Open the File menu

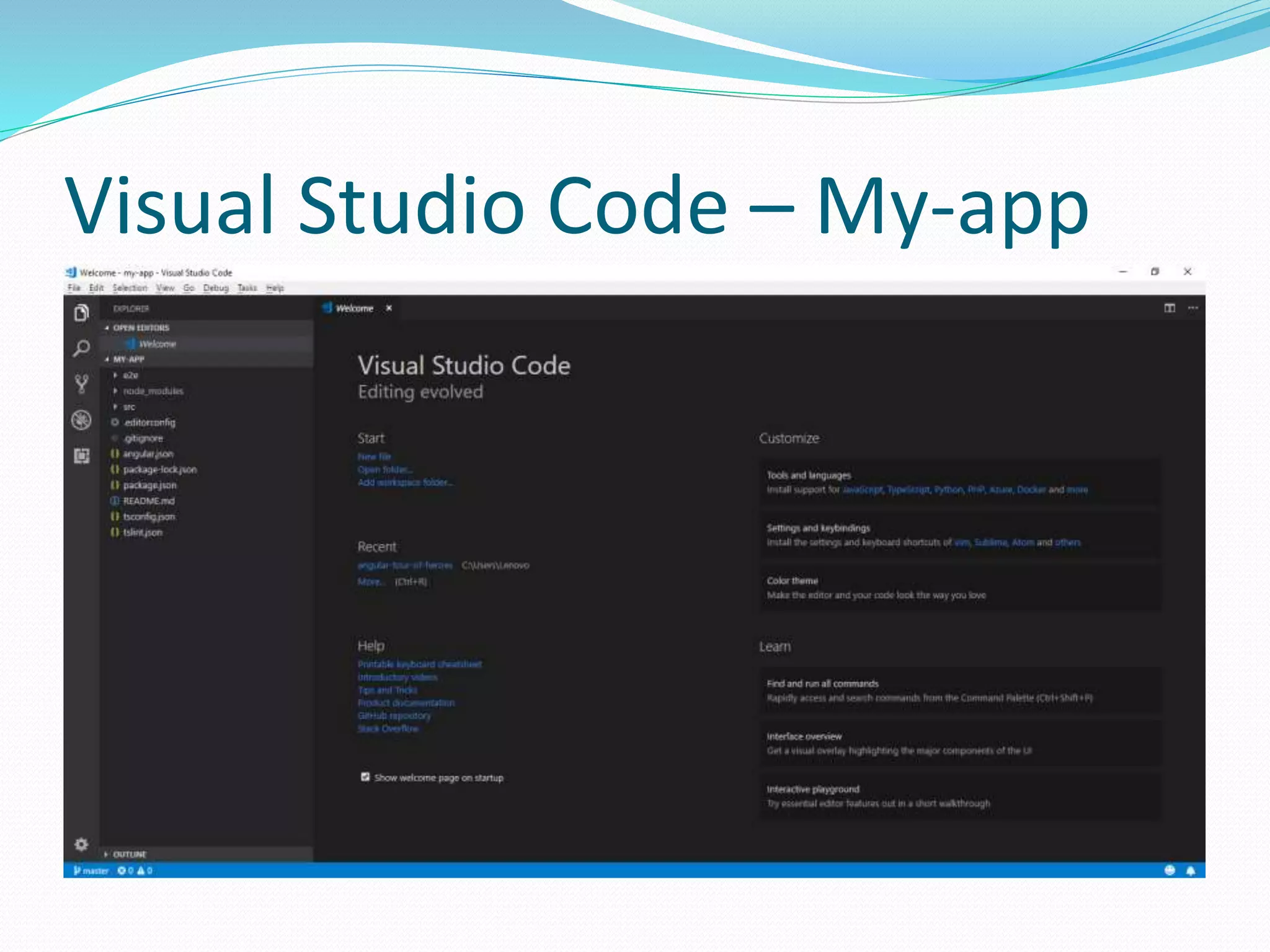coord(74,288)
